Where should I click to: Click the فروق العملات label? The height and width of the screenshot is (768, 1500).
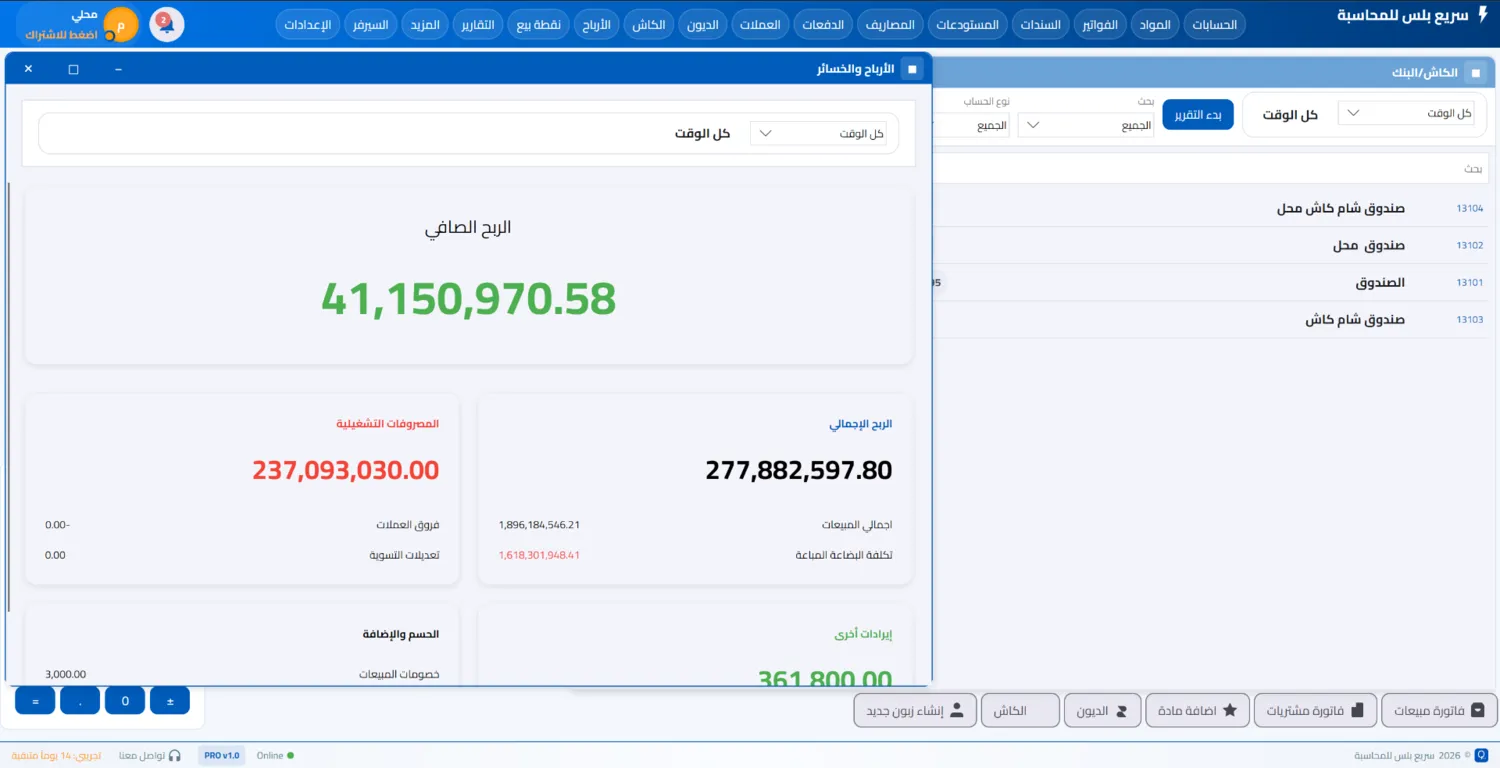point(408,524)
